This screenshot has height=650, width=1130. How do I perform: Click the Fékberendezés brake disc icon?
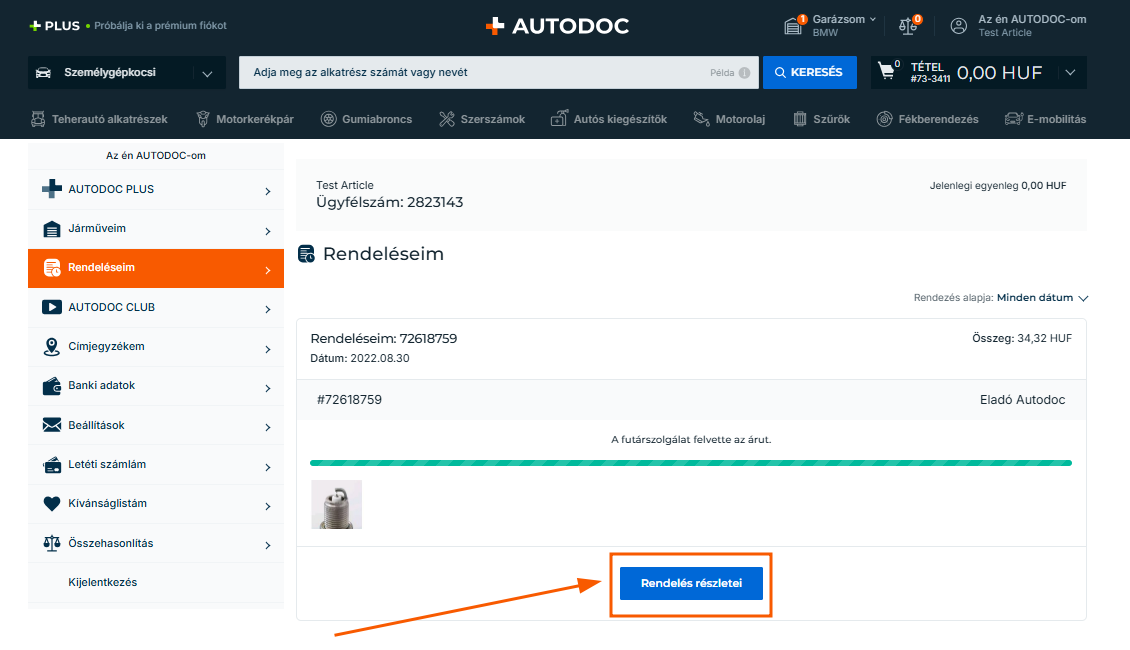(x=884, y=119)
